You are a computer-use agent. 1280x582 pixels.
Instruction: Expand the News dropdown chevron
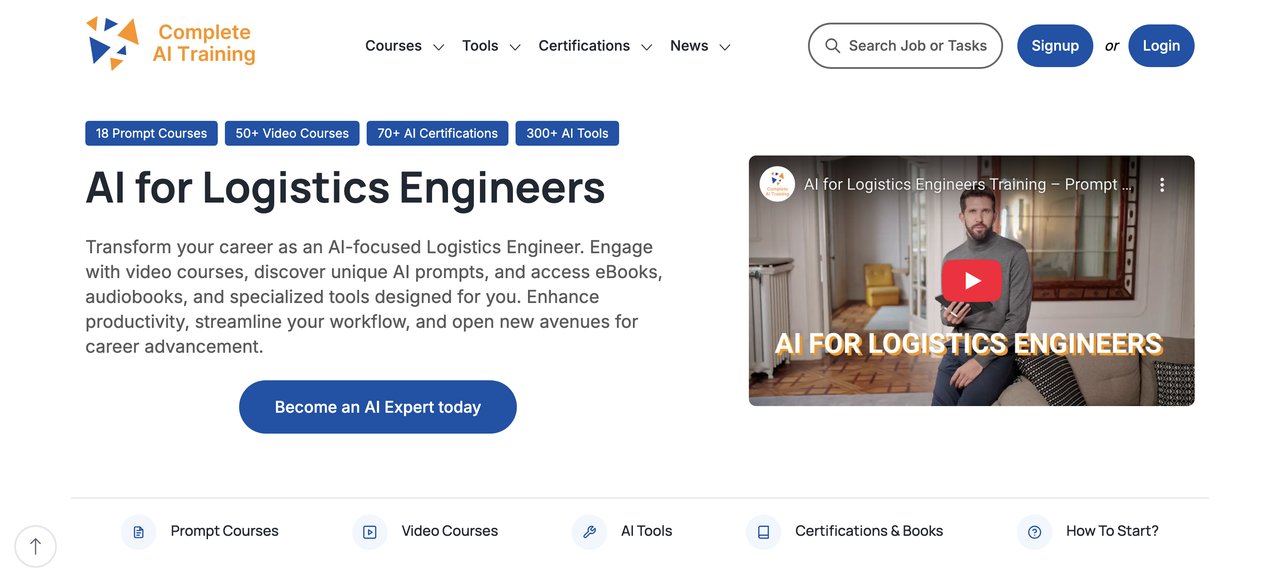(x=725, y=47)
